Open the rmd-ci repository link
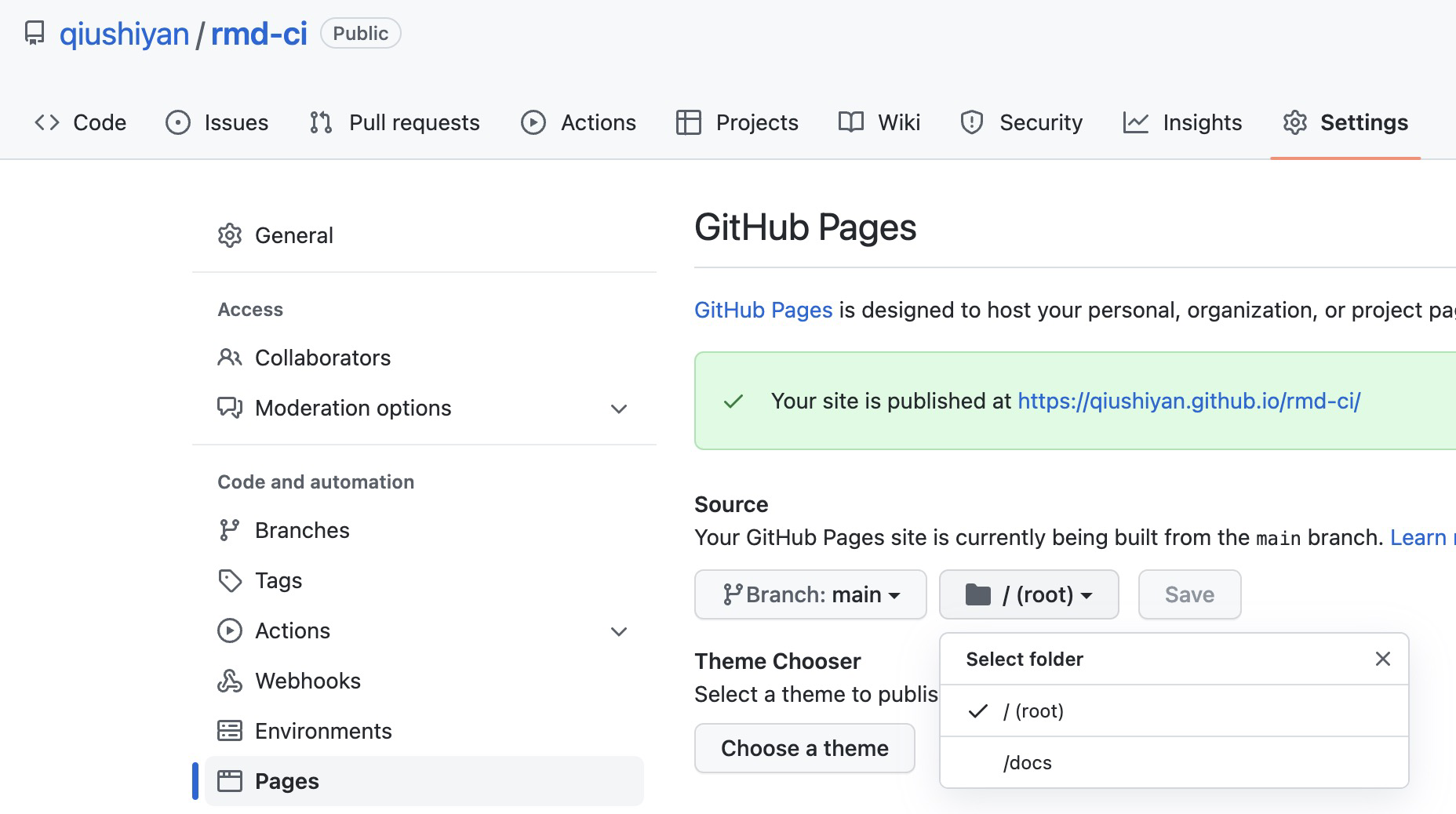Viewport: 1456px width, 814px height. 259,34
